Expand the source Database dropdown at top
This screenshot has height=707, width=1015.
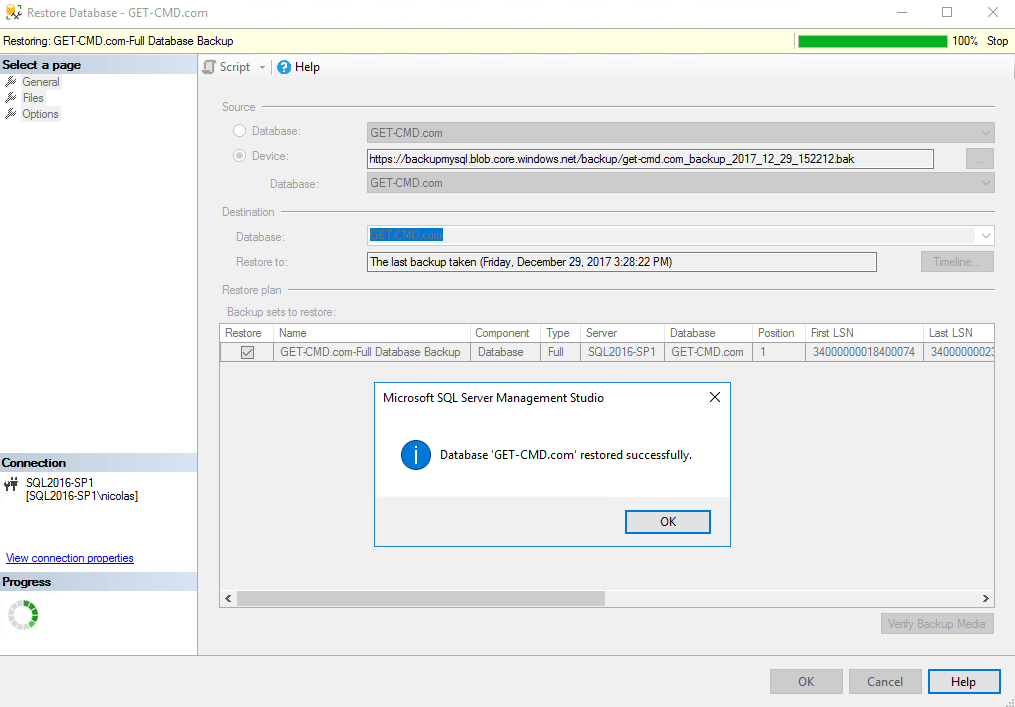[x=985, y=133]
